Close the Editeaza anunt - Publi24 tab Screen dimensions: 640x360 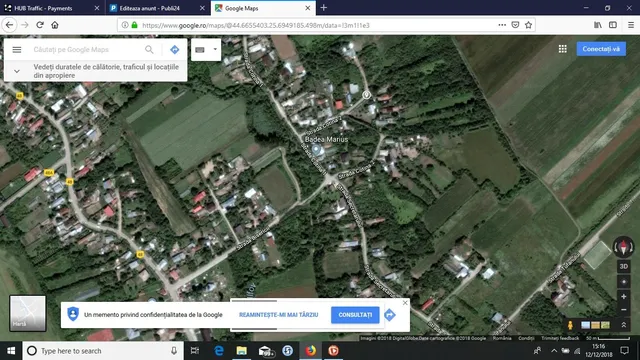202,8
